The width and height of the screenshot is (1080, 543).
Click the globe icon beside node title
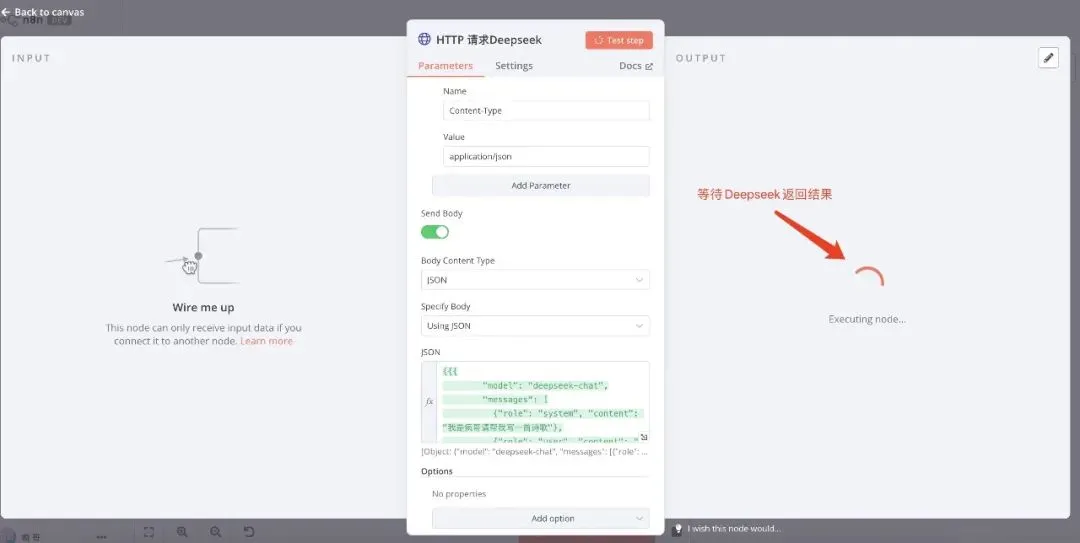click(424, 39)
